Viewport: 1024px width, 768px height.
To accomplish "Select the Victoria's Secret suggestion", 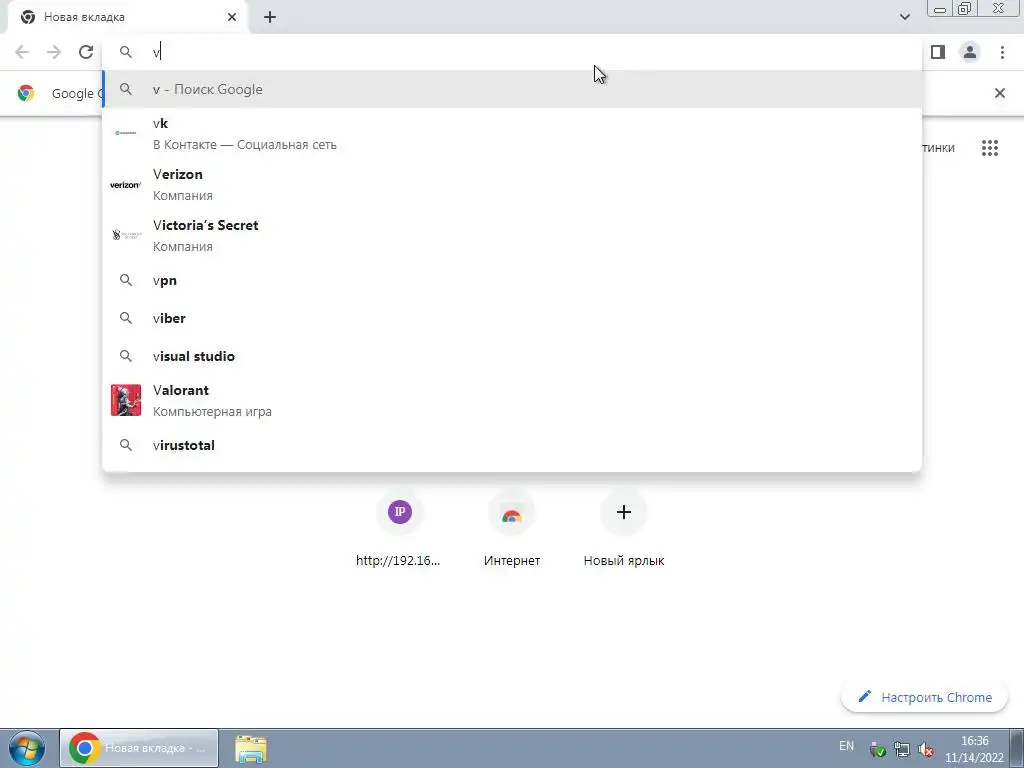I will [512, 236].
